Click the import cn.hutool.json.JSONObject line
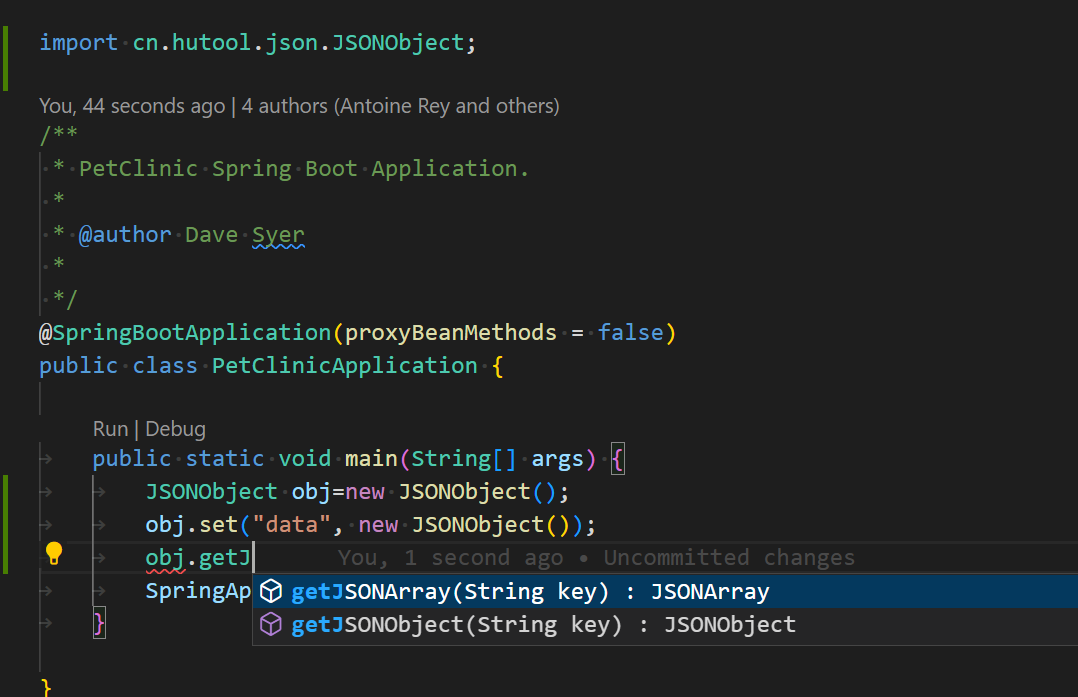This screenshot has width=1078, height=697. (257, 43)
